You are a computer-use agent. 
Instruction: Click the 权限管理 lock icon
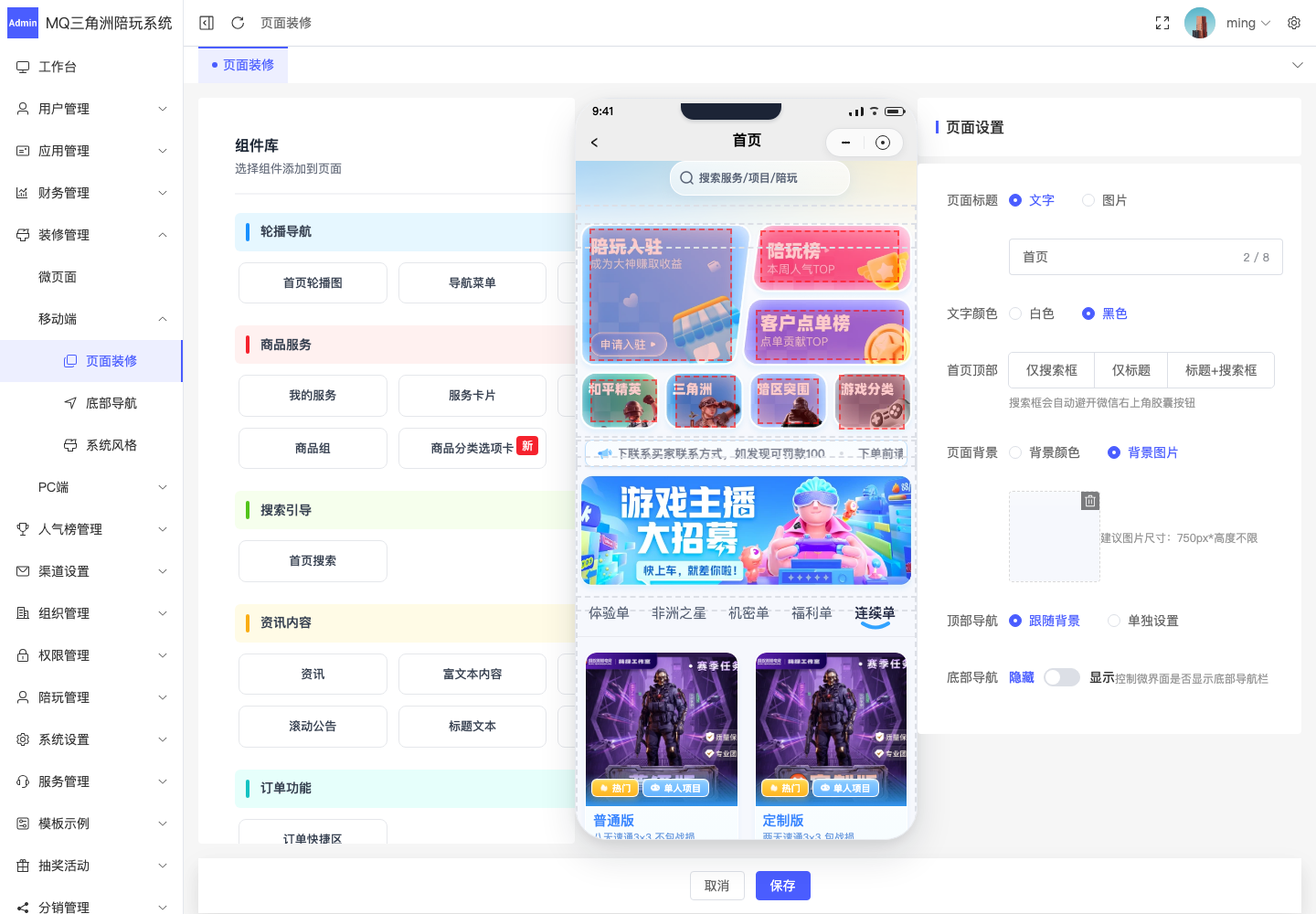(x=23, y=655)
